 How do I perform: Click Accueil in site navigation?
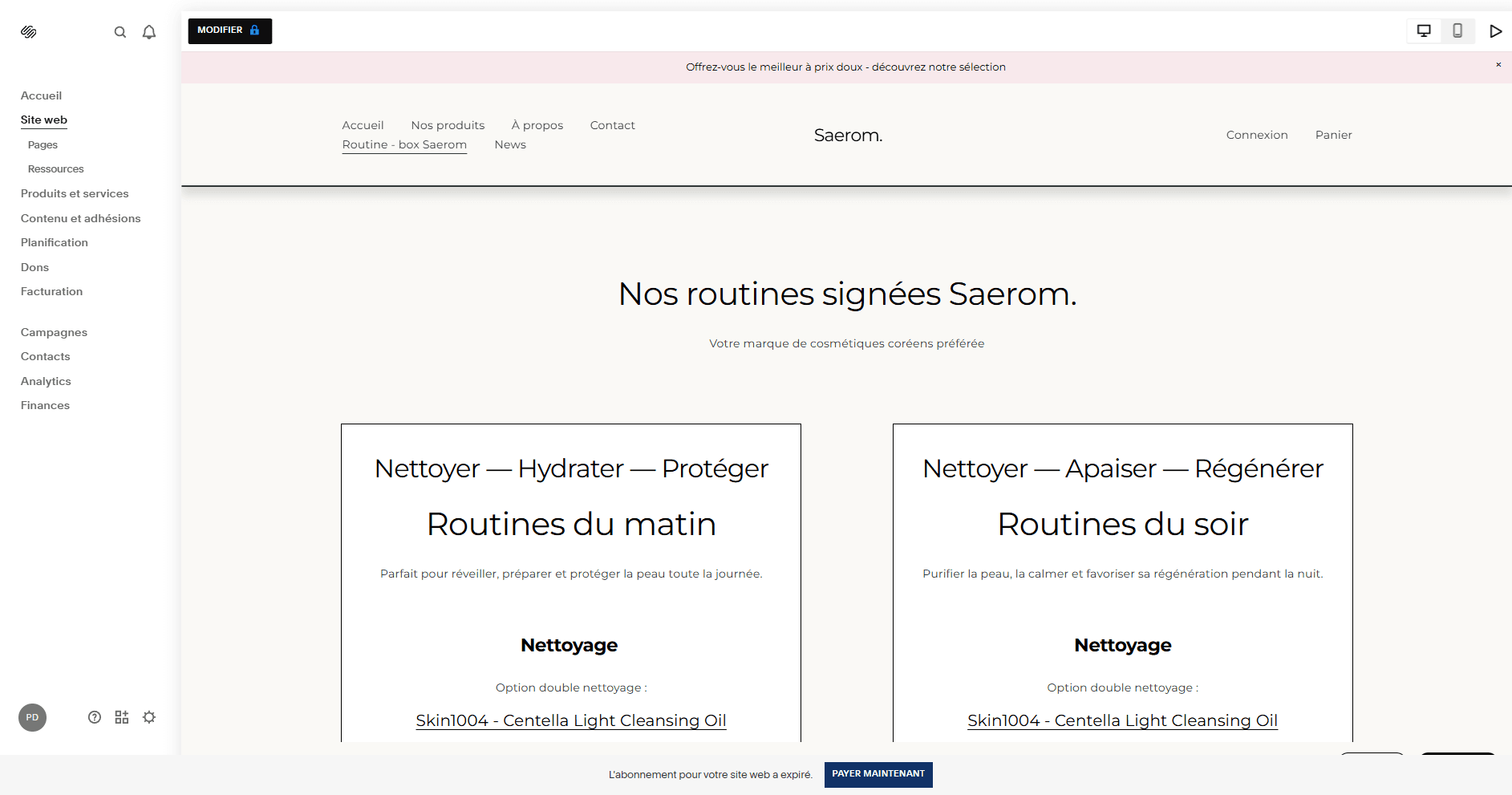point(363,125)
